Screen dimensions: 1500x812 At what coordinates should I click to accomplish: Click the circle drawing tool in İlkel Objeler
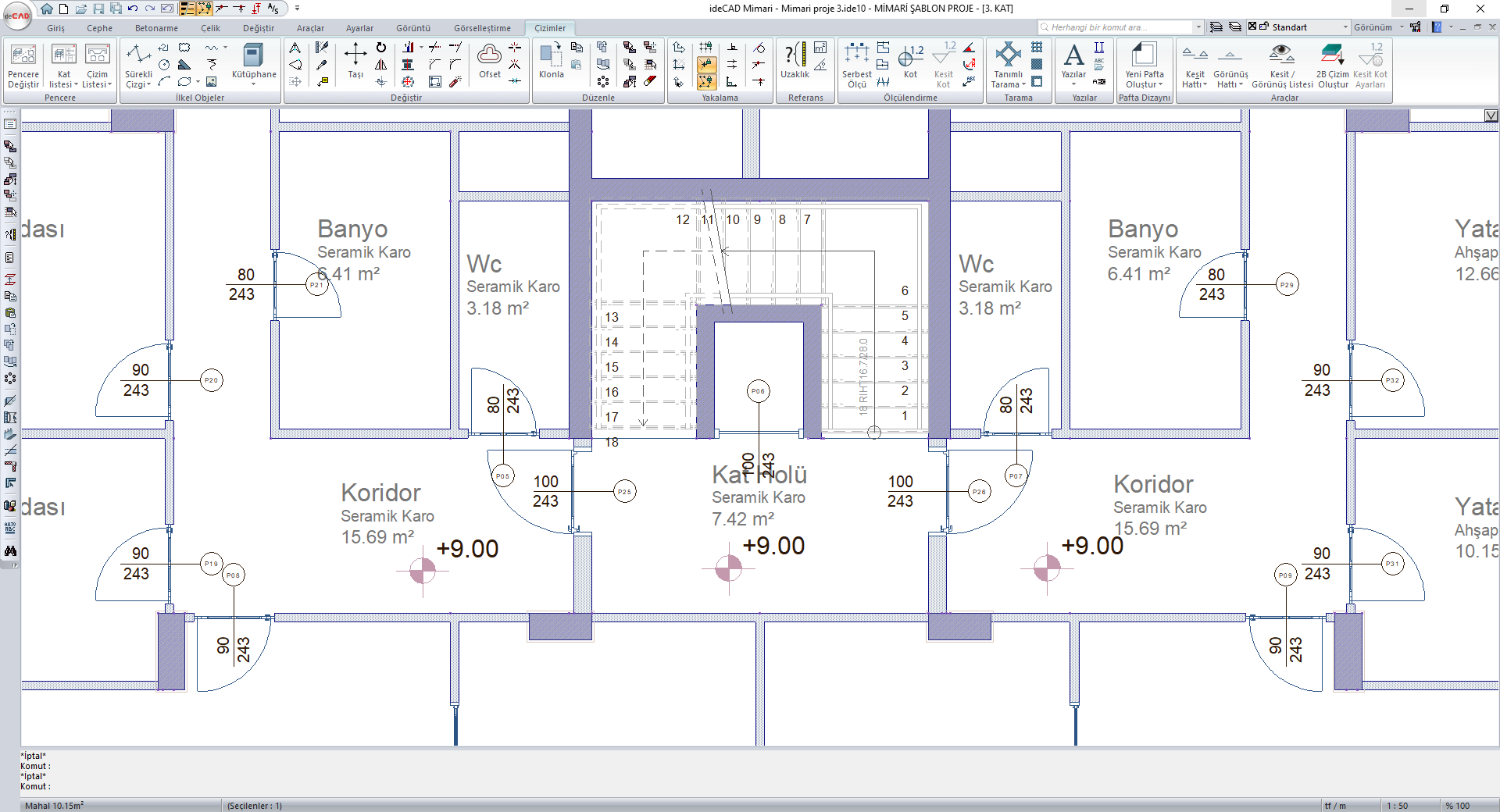164,65
